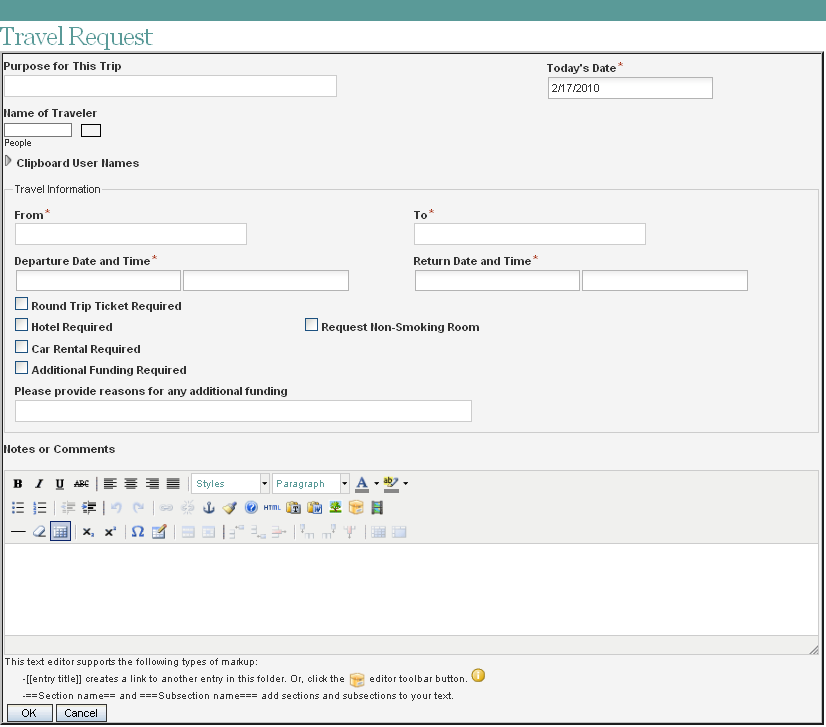Click the redo arrow icon

(138, 508)
